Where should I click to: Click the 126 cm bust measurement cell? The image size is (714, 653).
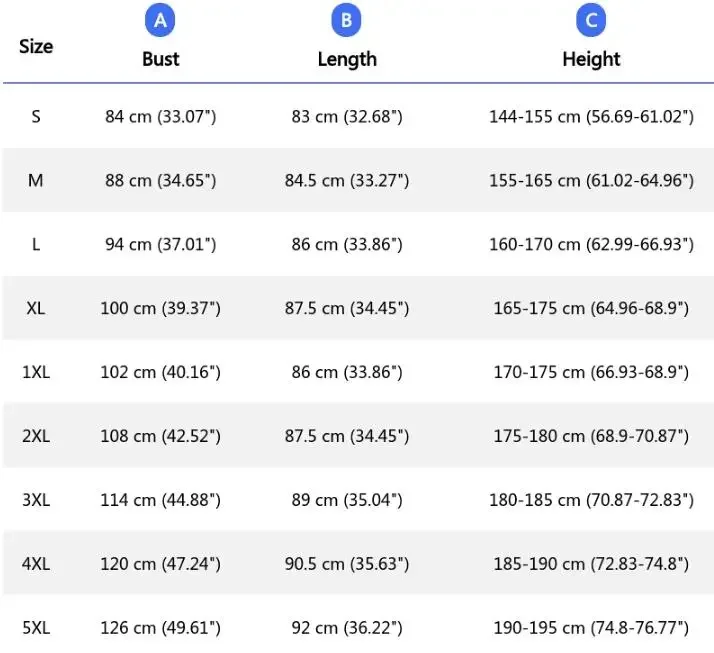[x=160, y=628]
